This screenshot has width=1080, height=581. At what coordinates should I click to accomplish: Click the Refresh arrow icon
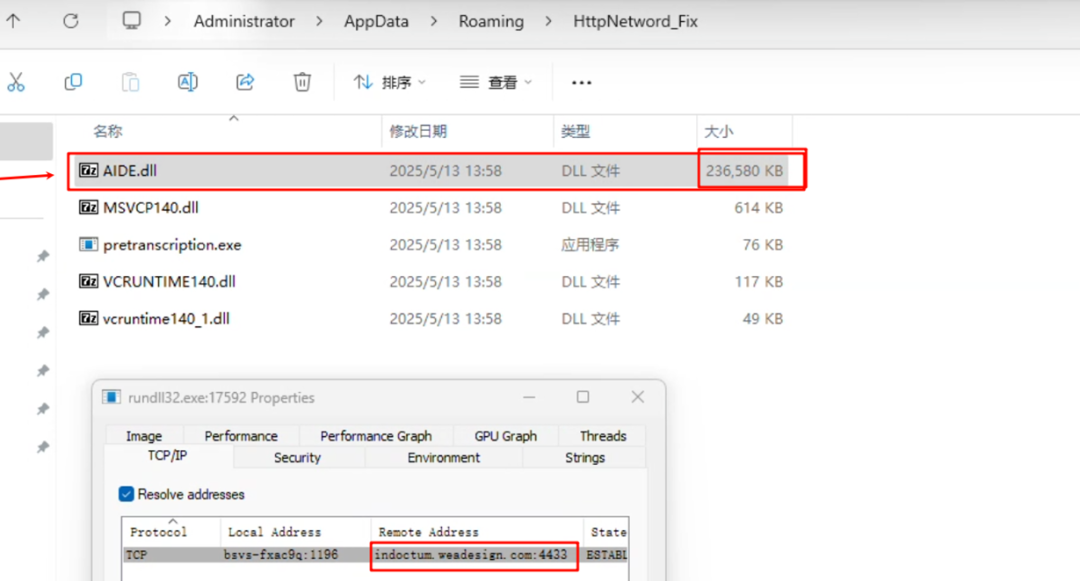[71, 21]
